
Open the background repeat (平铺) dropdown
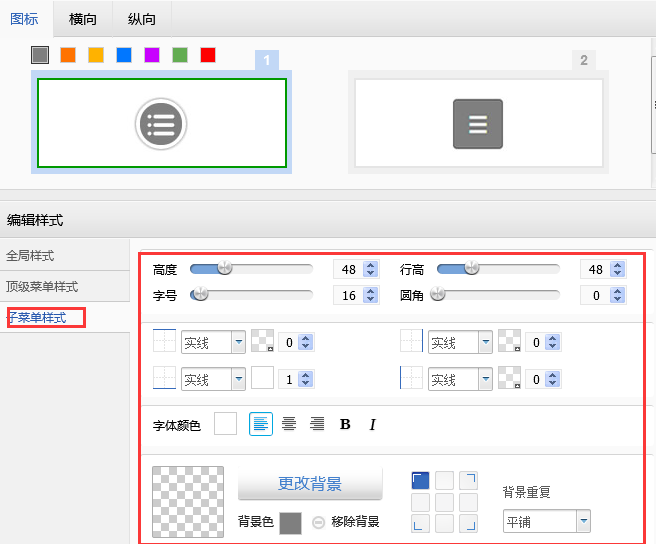pos(582,521)
